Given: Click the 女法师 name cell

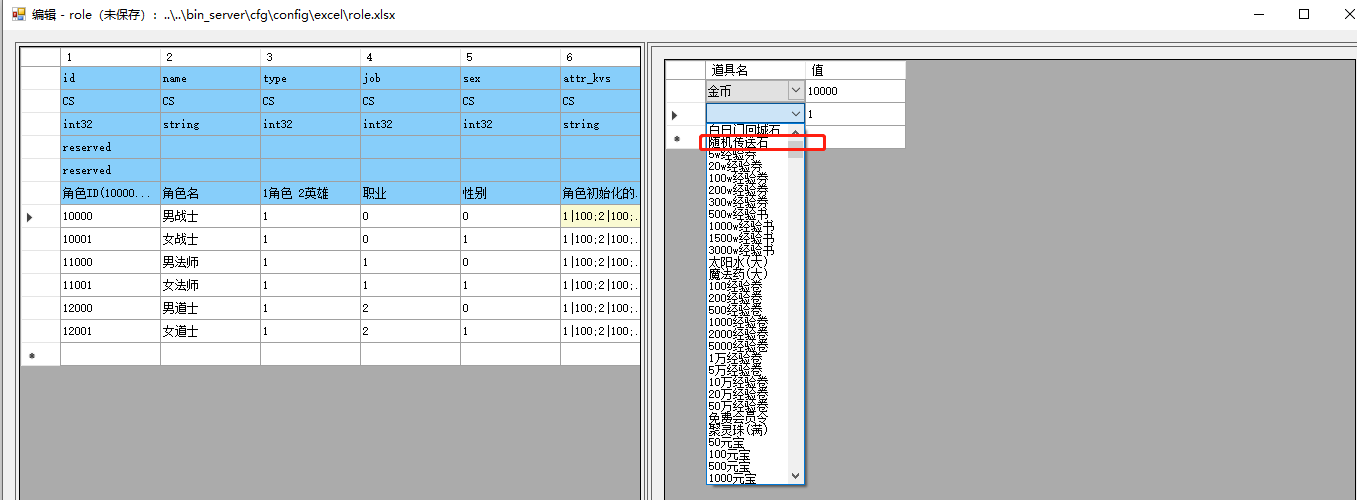Looking at the screenshot, I should pos(209,285).
